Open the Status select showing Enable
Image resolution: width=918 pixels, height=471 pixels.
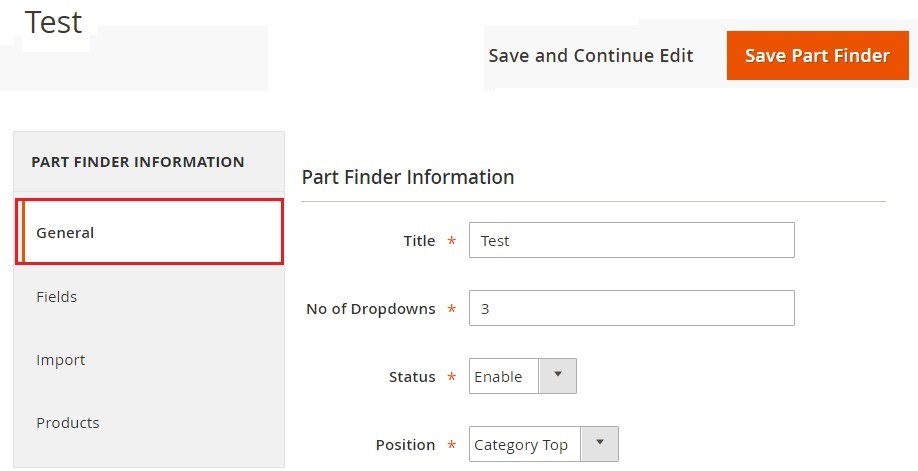tap(505, 377)
